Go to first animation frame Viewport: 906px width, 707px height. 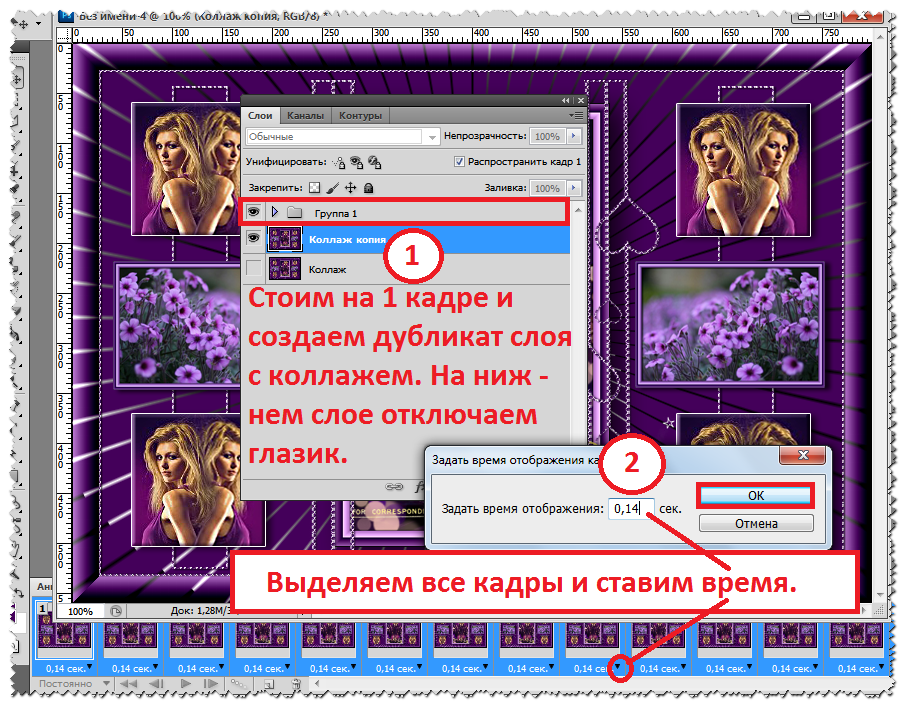128,684
